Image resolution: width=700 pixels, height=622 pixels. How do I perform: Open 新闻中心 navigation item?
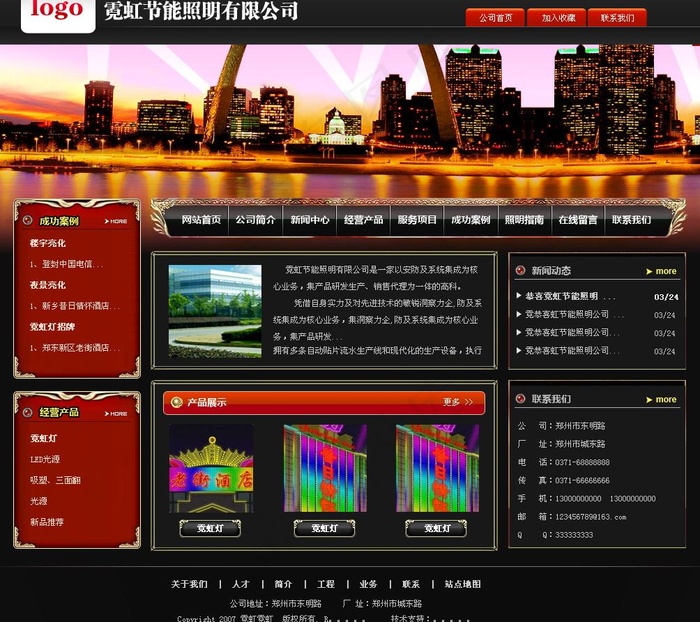click(309, 220)
